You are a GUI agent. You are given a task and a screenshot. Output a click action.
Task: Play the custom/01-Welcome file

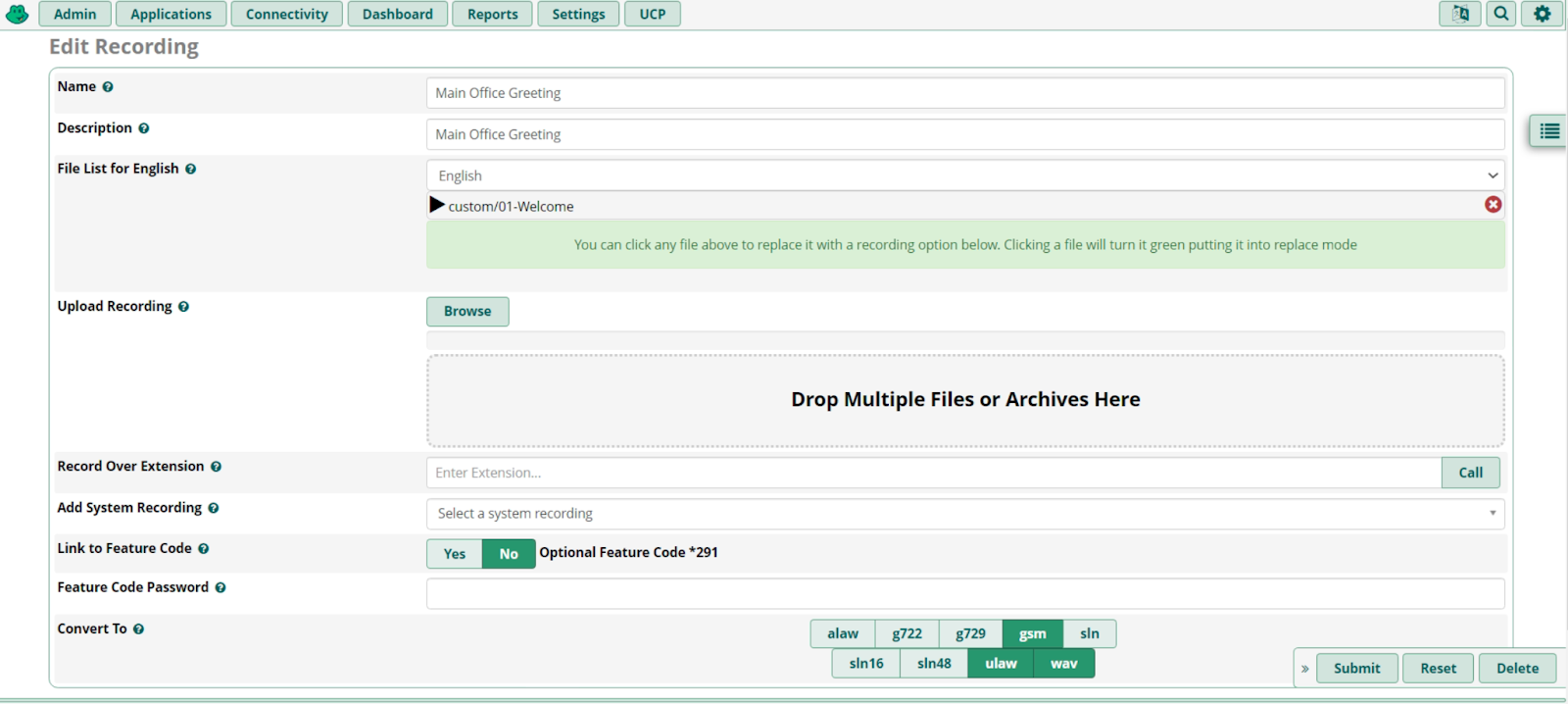point(437,205)
